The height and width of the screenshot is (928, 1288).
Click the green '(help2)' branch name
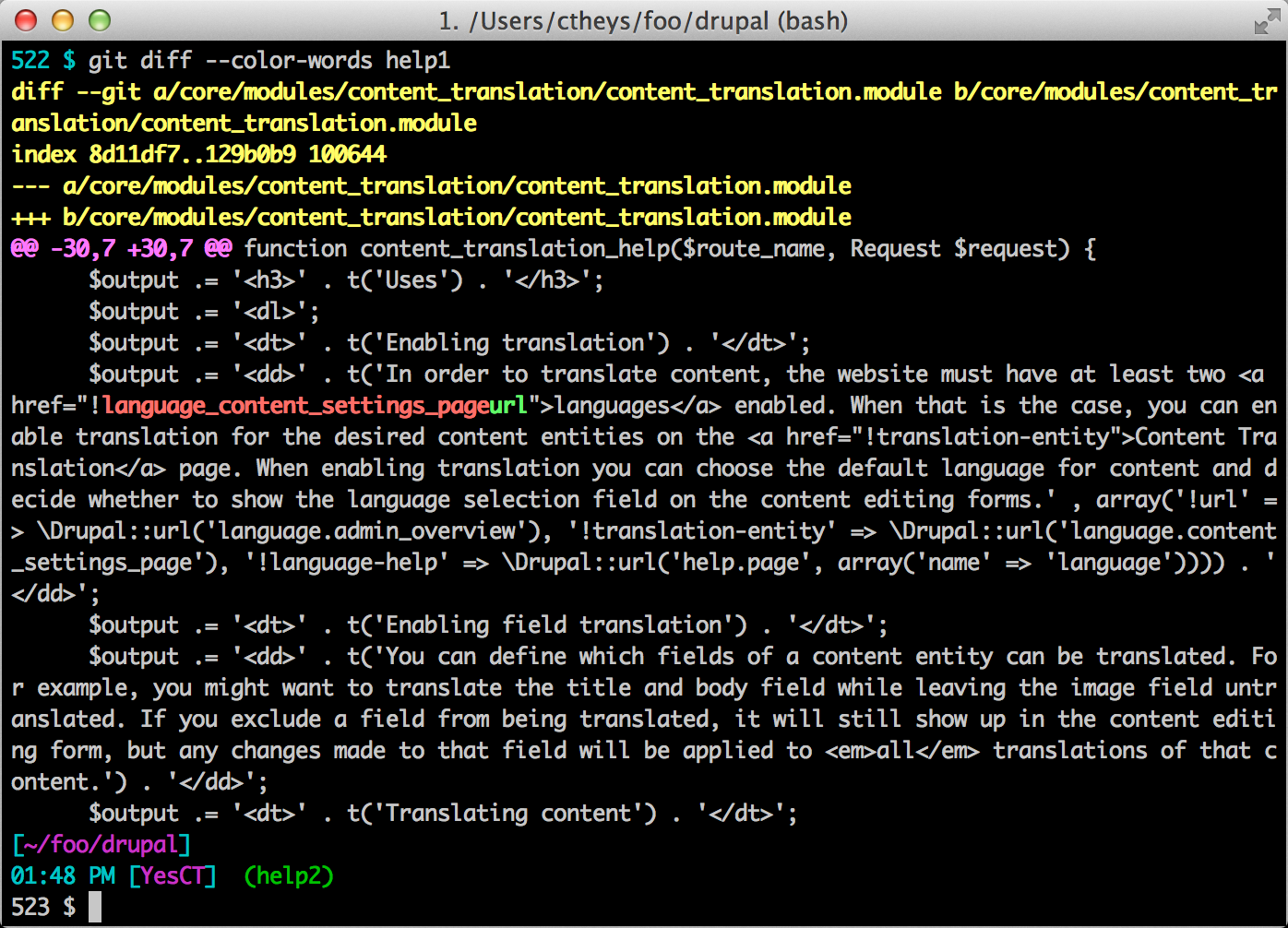pyautogui.click(x=289, y=875)
